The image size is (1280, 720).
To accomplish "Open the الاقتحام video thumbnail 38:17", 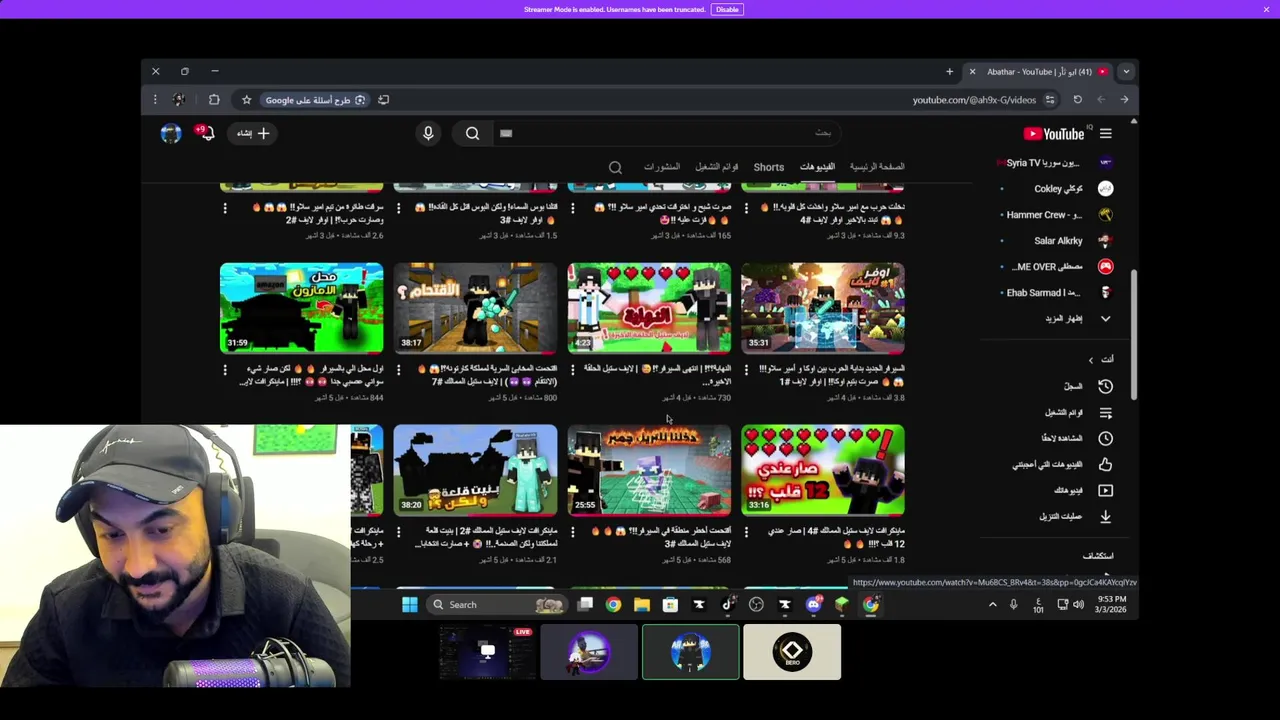I will tap(475, 308).
